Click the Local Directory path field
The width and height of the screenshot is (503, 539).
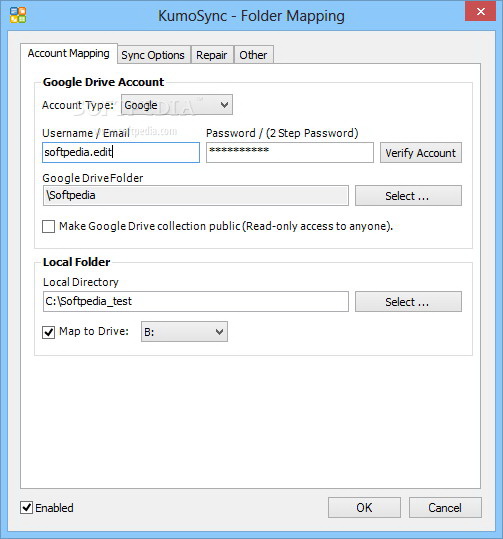(x=196, y=301)
